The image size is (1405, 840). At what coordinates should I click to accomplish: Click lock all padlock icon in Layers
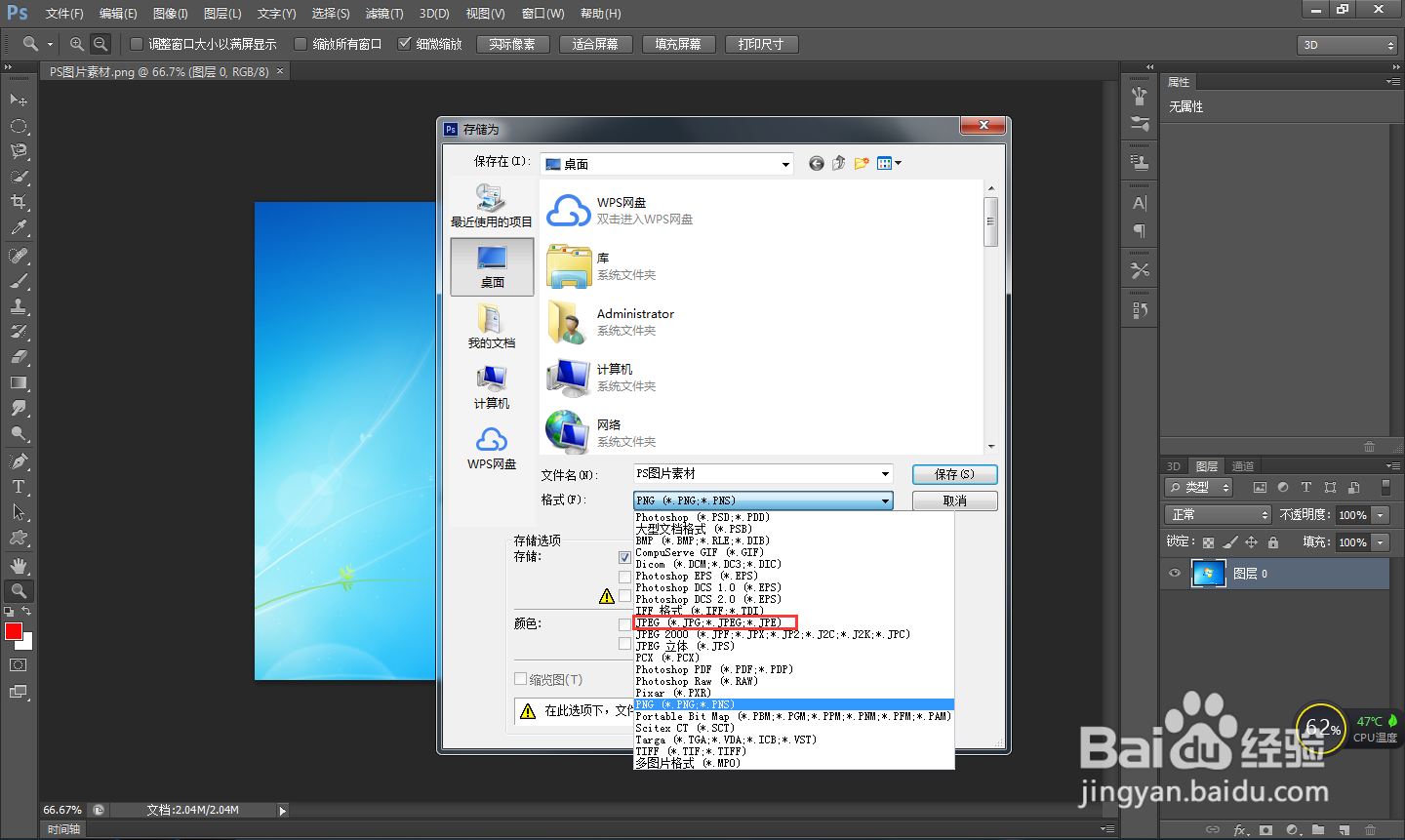point(1273,542)
